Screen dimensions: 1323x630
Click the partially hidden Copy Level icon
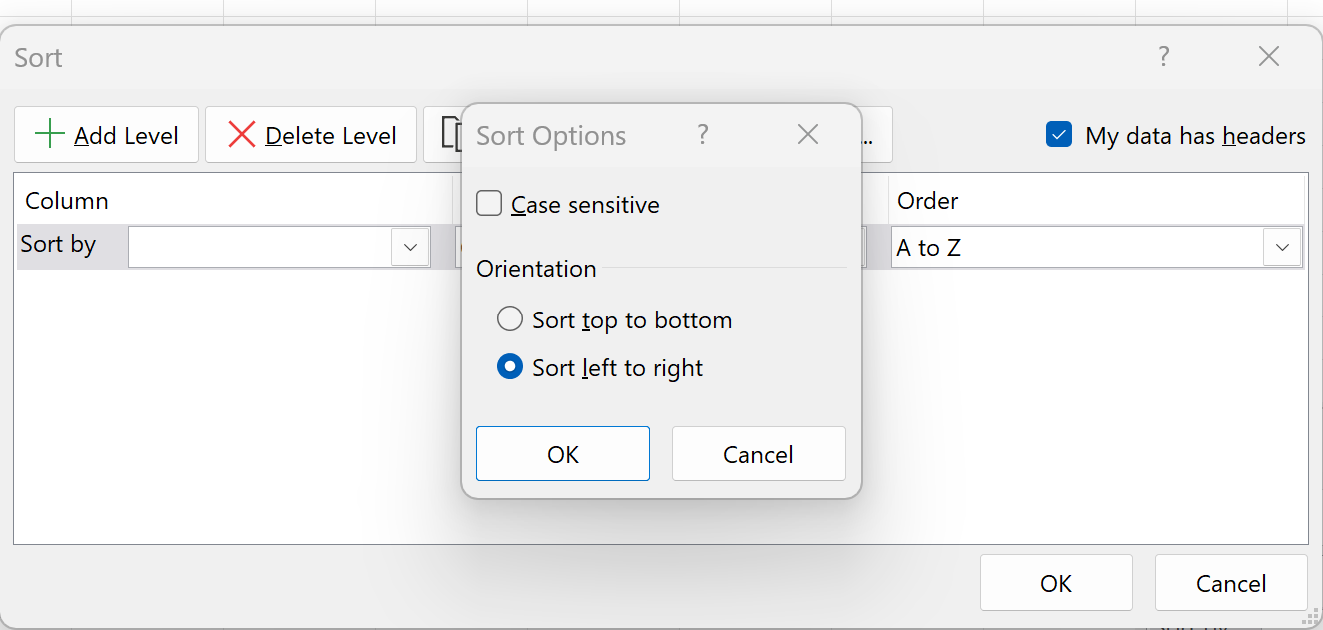[x=448, y=134]
